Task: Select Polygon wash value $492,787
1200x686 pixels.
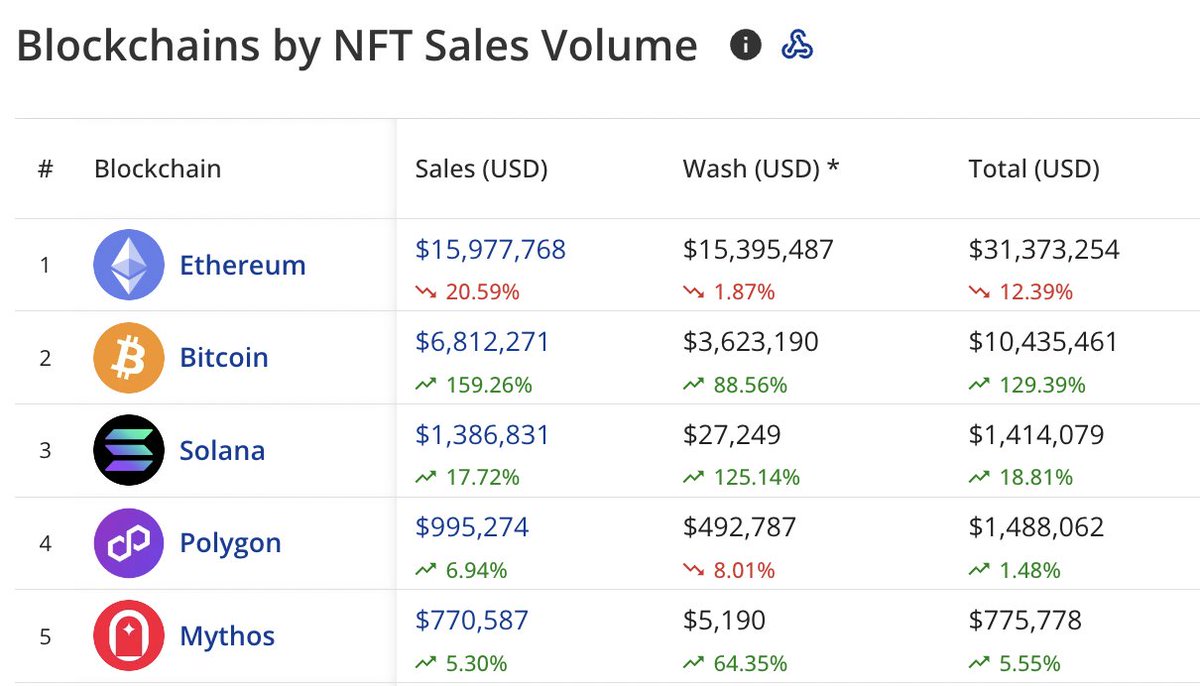Action: [740, 527]
